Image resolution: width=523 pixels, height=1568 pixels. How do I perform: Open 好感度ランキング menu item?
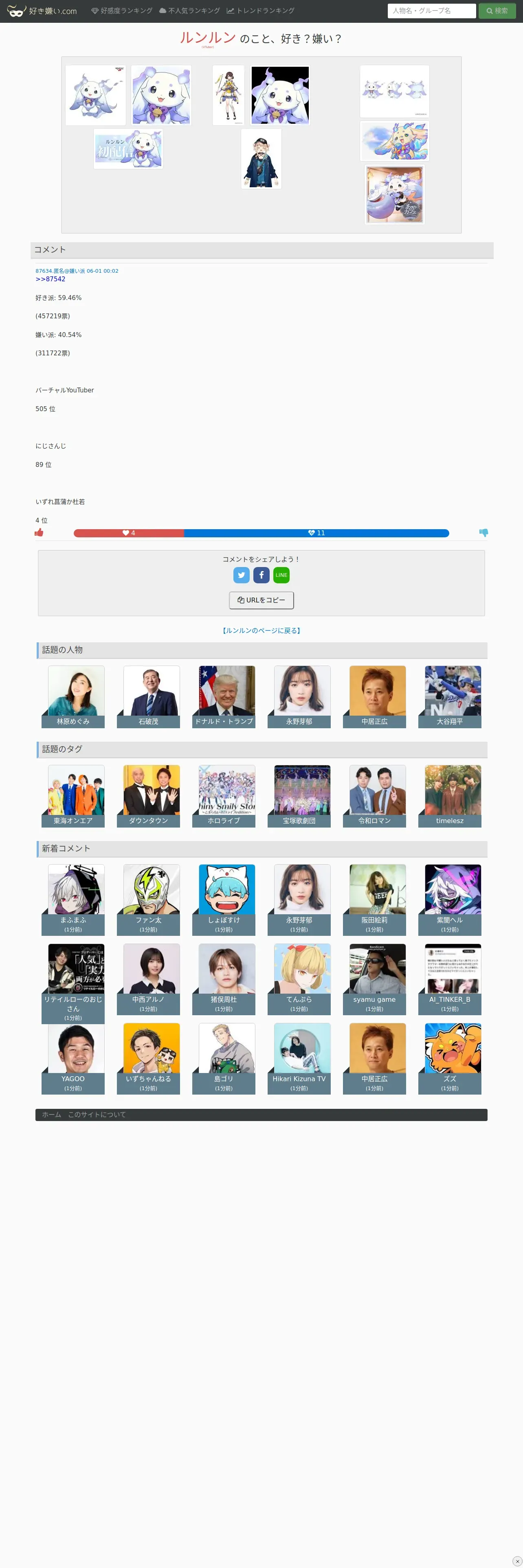tap(122, 11)
